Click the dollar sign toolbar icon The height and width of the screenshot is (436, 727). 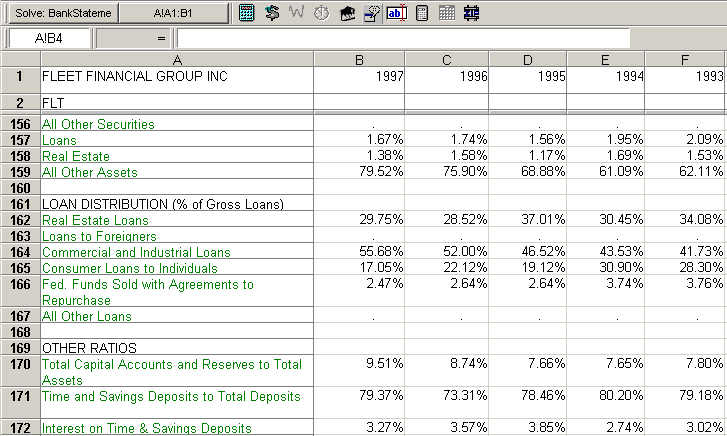(x=272, y=14)
